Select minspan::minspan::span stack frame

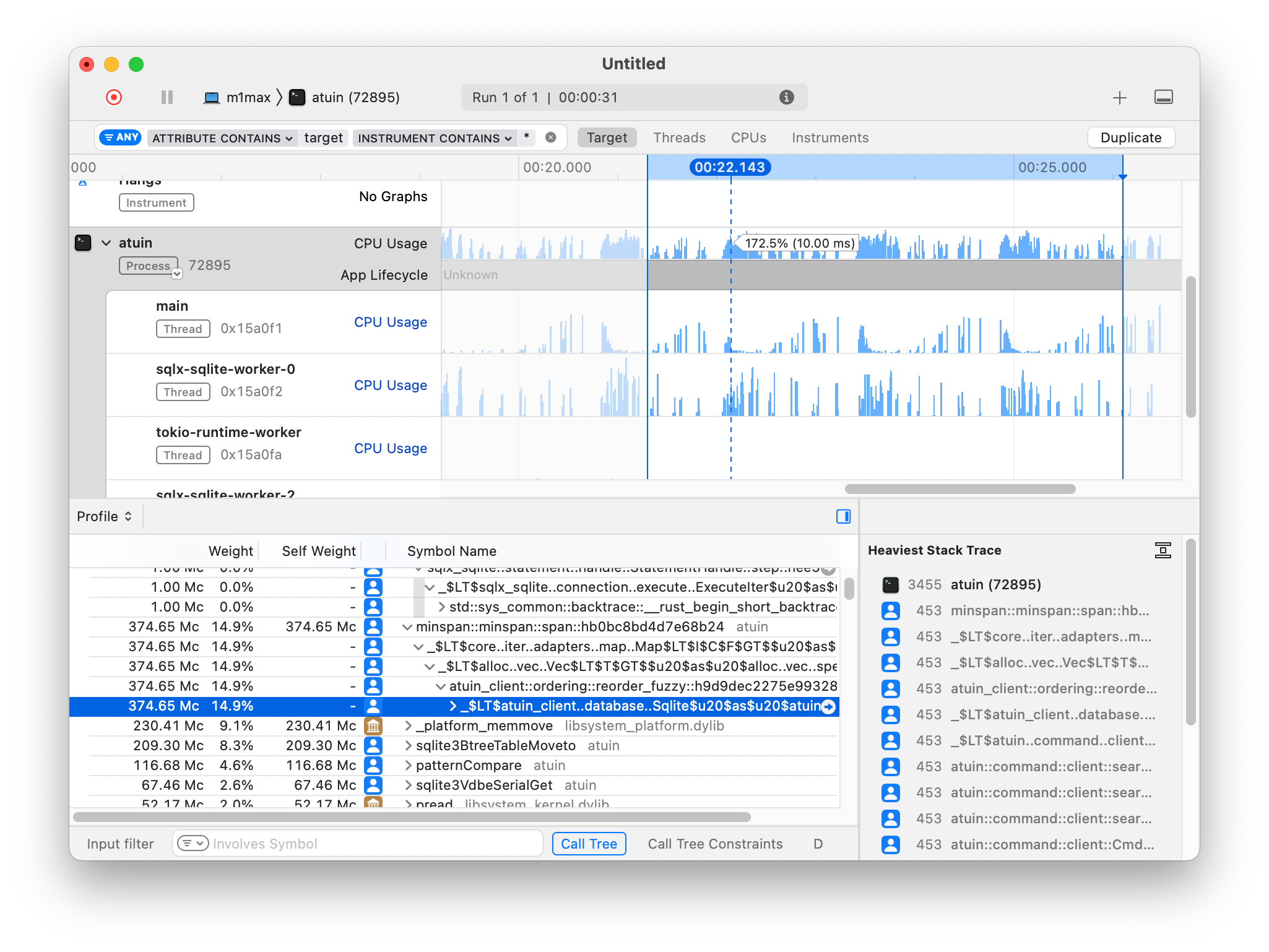pyautogui.click(x=1050, y=610)
